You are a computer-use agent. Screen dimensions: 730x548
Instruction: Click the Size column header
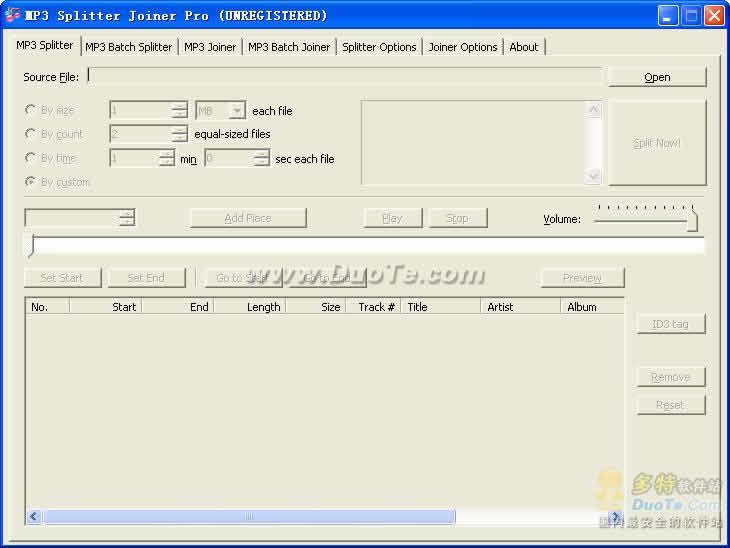click(x=316, y=307)
